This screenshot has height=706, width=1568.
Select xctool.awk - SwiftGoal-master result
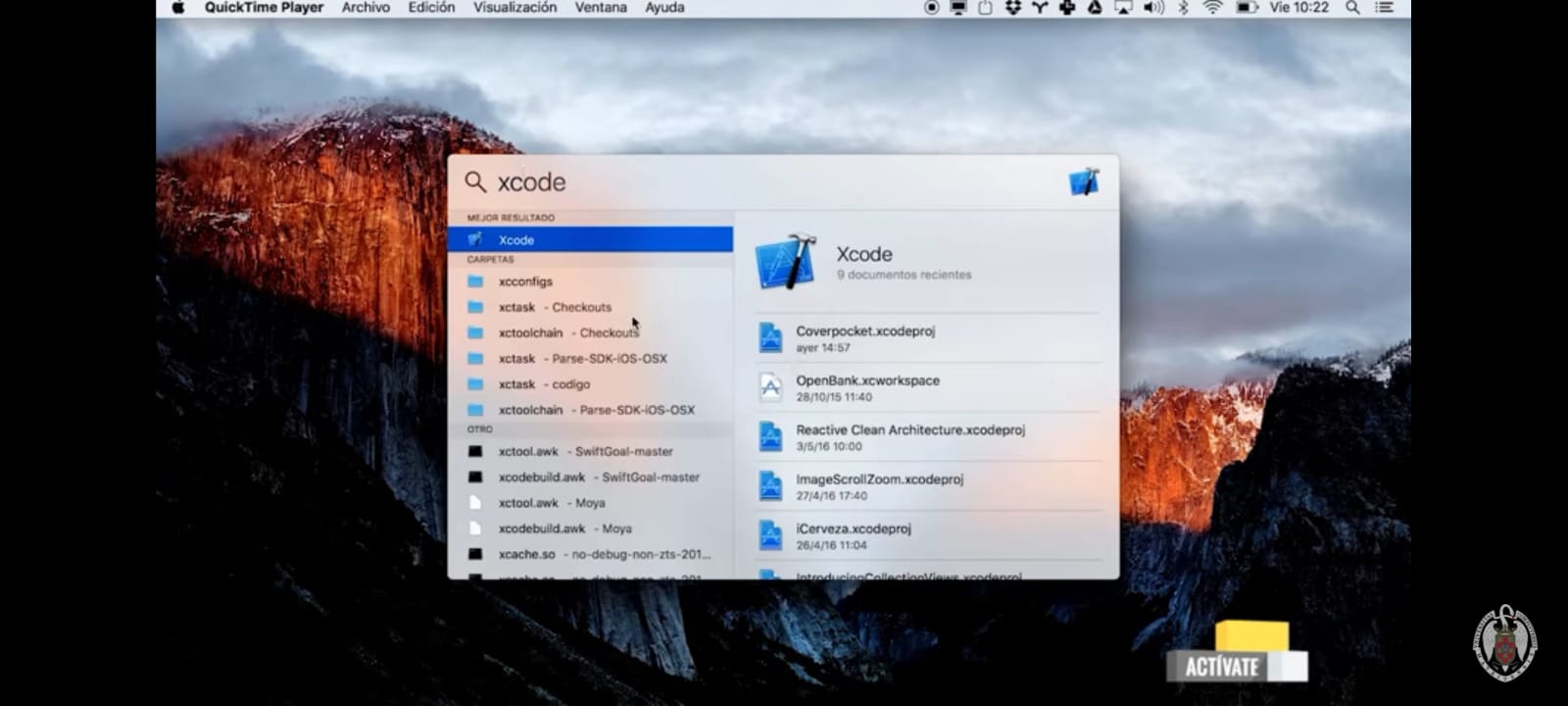coord(590,451)
